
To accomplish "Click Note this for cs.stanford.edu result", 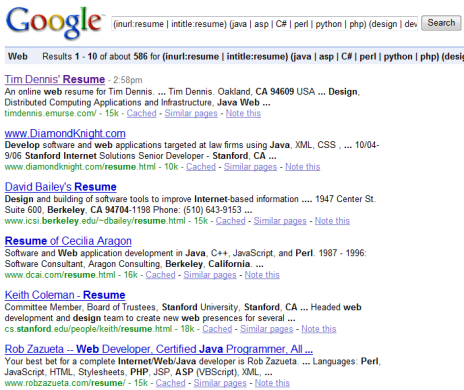I will coord(319,329).
